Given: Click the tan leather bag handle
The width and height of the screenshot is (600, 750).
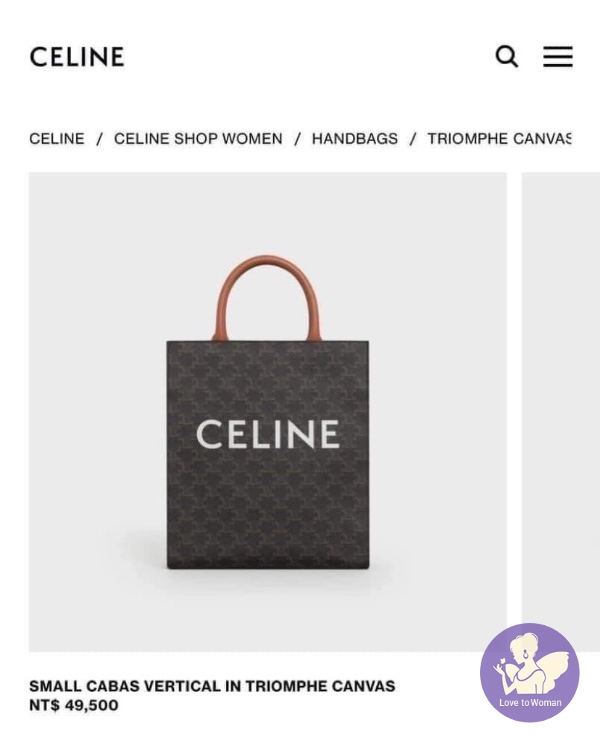Looking at the screenshot, I should pos(267,298).
